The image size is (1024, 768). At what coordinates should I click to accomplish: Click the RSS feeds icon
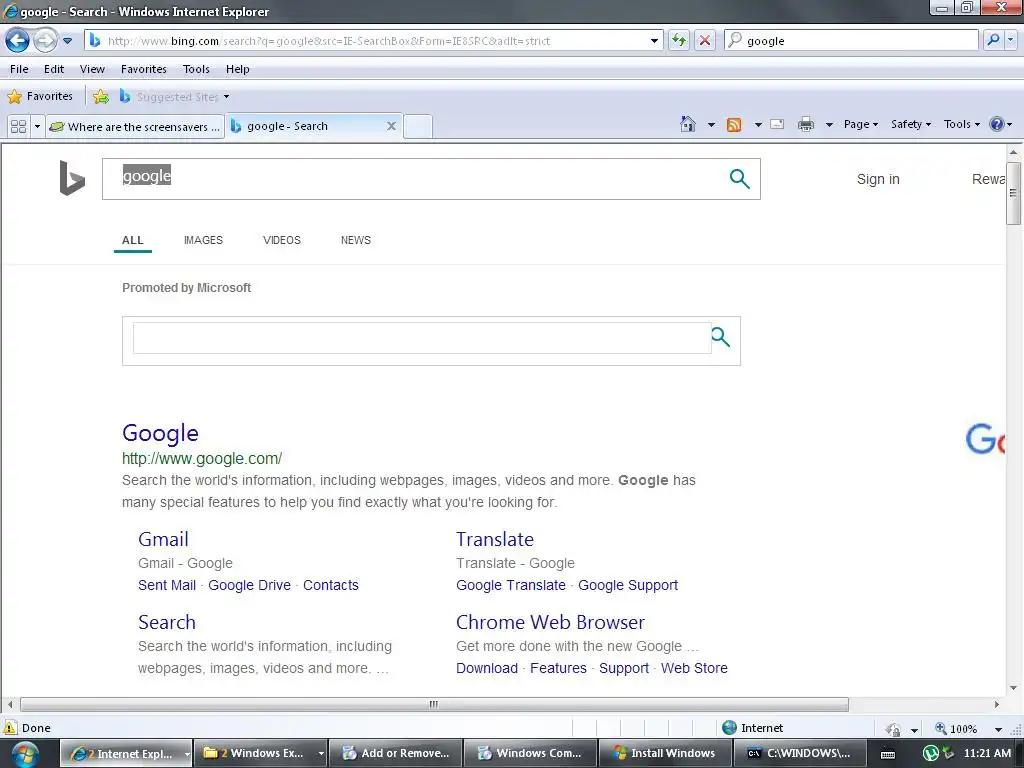click(734, 125)
